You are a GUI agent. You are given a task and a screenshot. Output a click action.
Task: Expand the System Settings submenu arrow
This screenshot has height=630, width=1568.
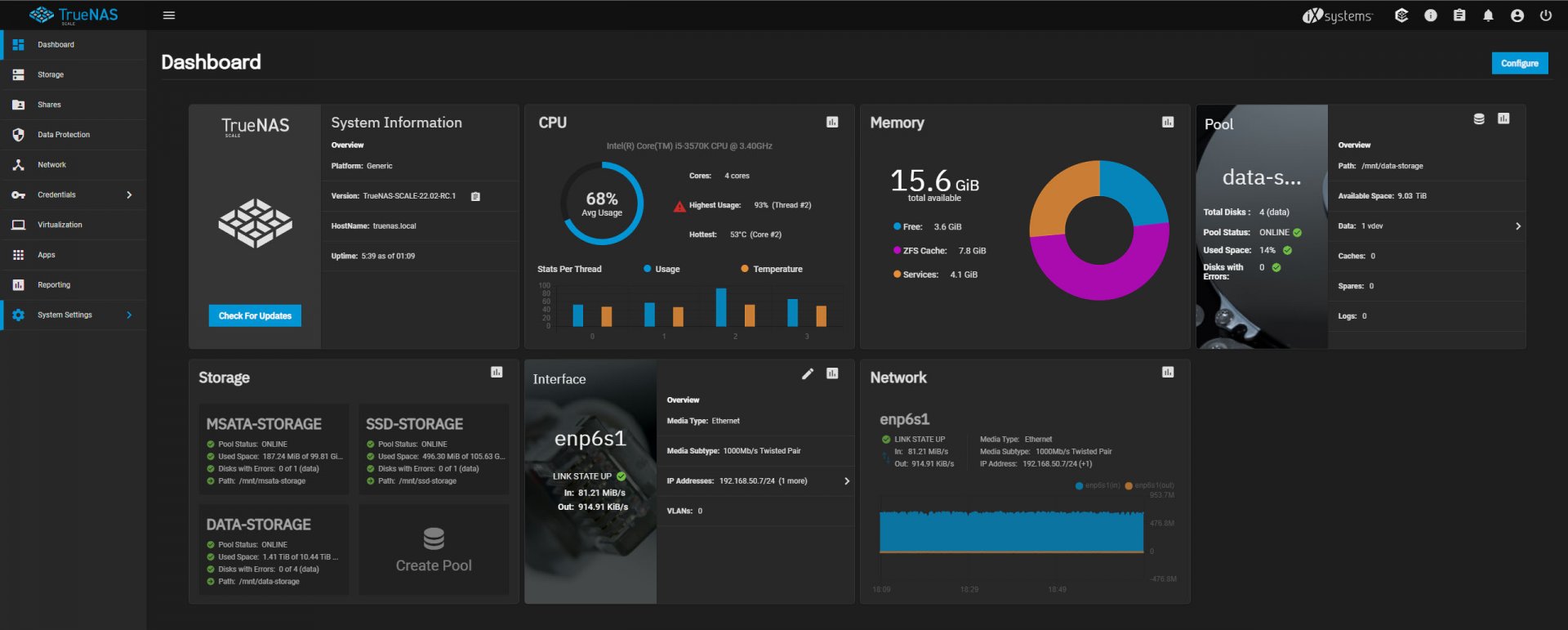click(x=129, y=315)
